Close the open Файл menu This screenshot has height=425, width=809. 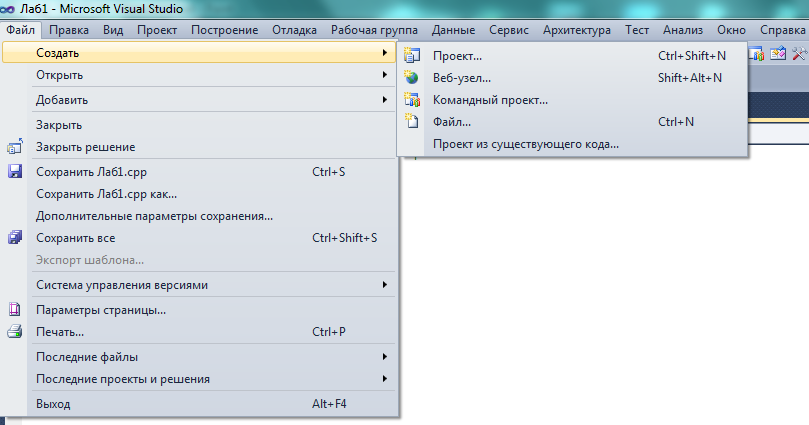click(x=21, y=30)
